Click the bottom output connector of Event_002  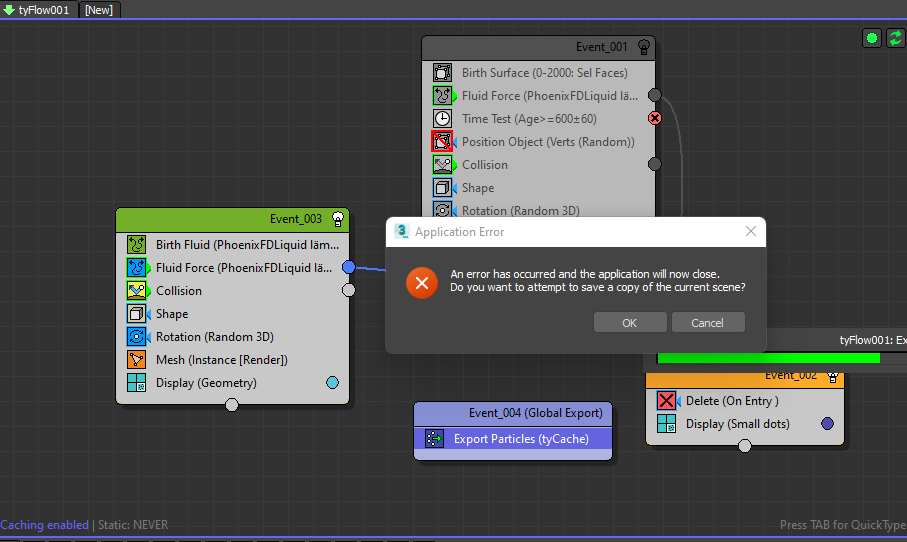tap(745, 445)
